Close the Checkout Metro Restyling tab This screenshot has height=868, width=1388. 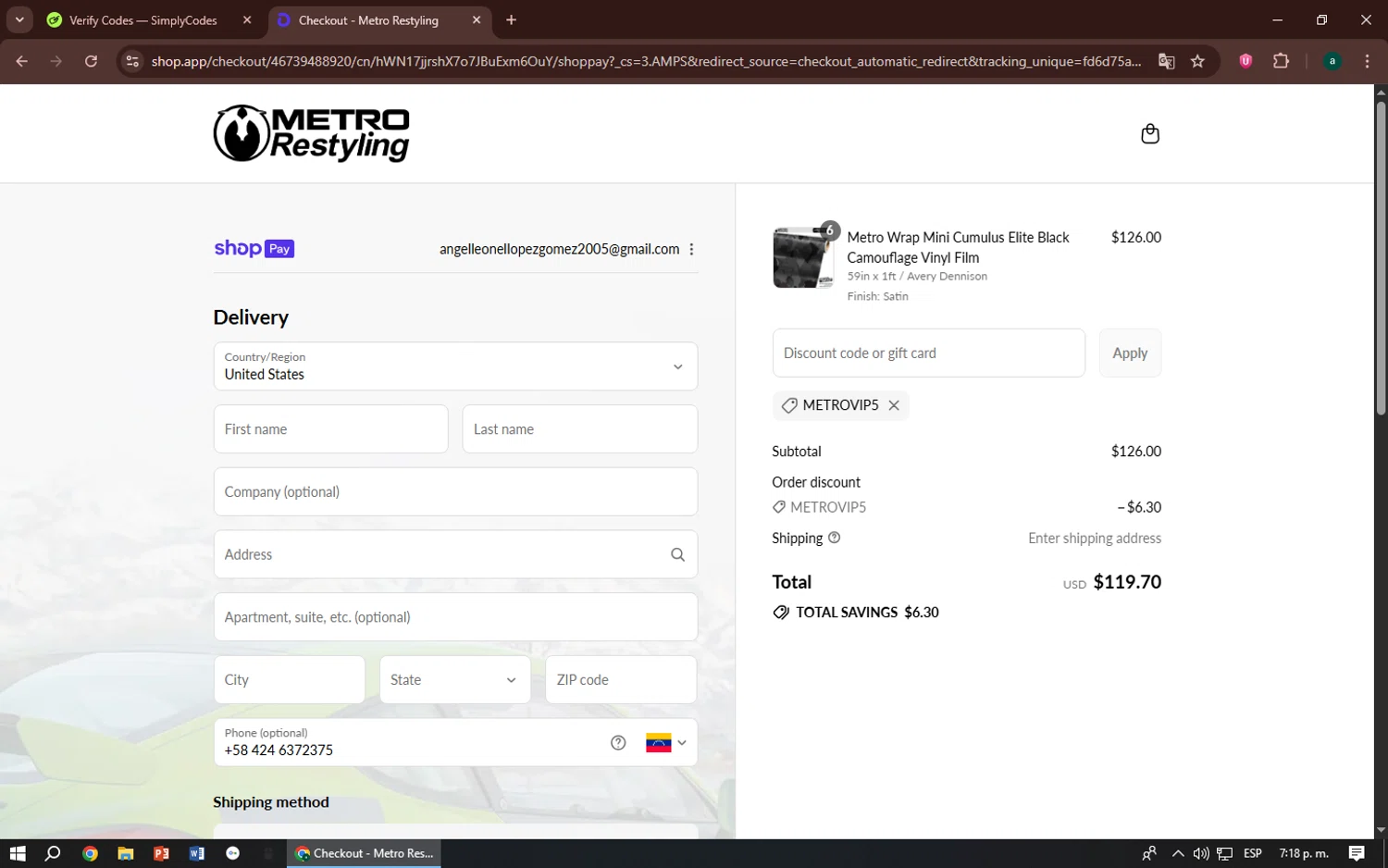tap(477, 19)
